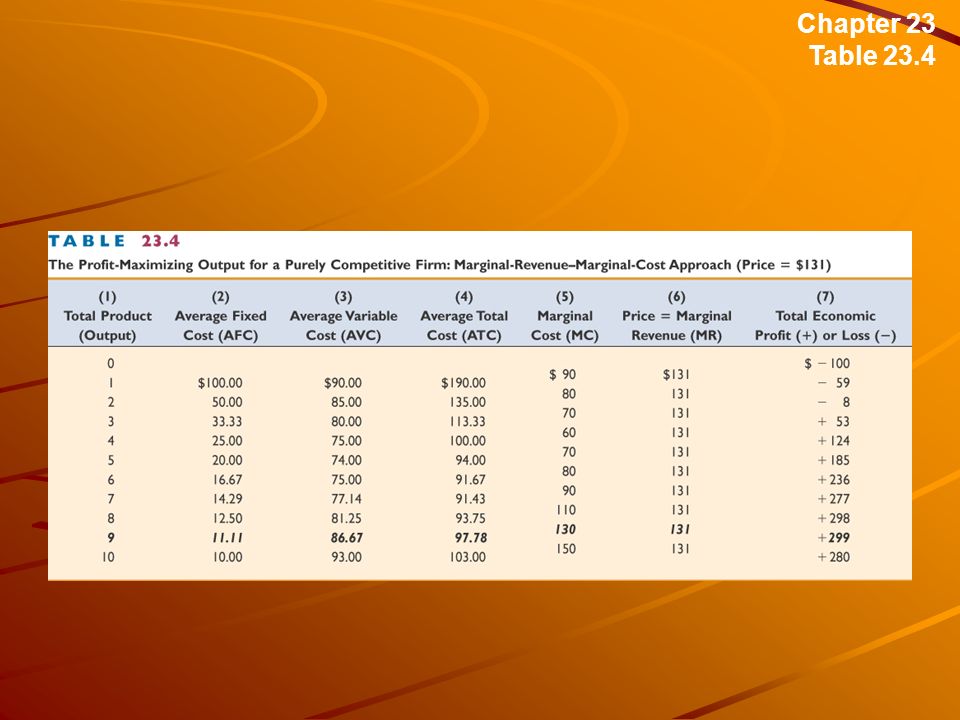The image size is (960, 720).
Task: Click AVC cell '$90.00'
Action: click(343, 383)
